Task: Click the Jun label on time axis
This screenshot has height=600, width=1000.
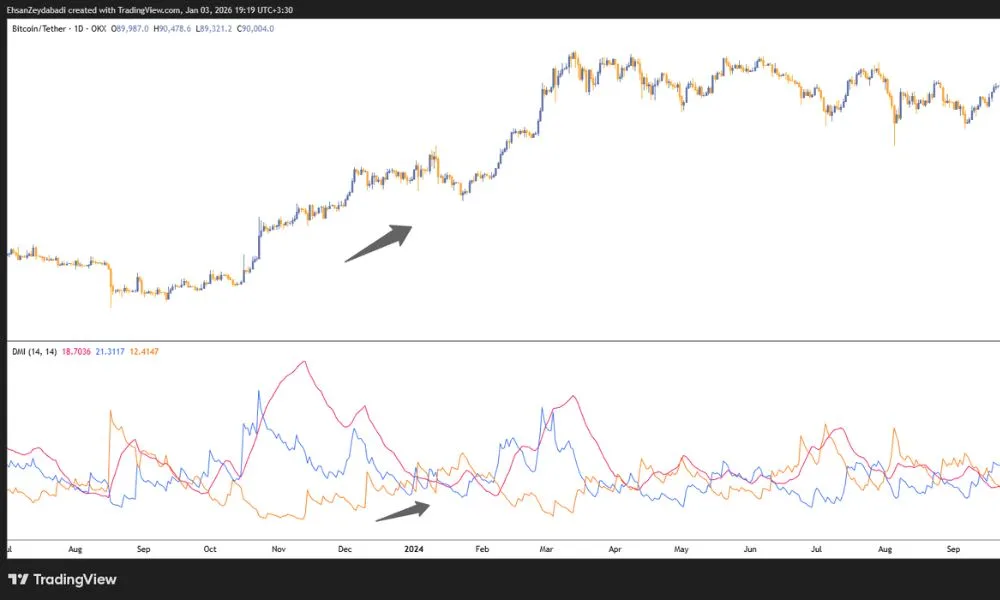Action: [749, 549]
